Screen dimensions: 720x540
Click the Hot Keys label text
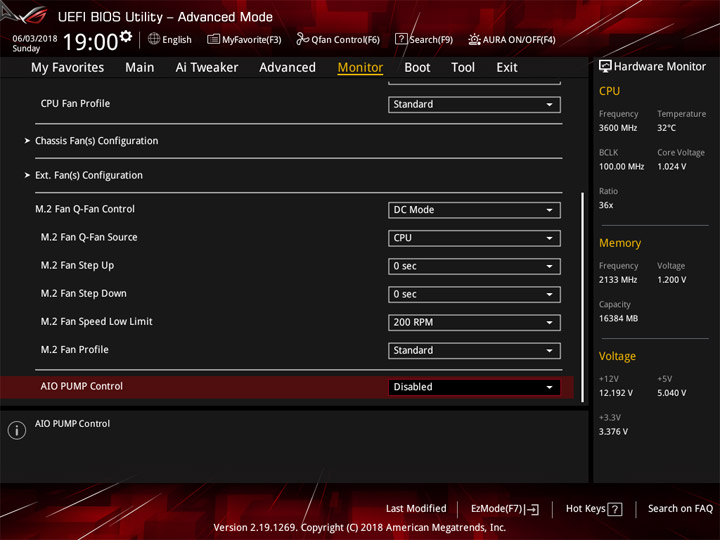(x=585, y=508)
